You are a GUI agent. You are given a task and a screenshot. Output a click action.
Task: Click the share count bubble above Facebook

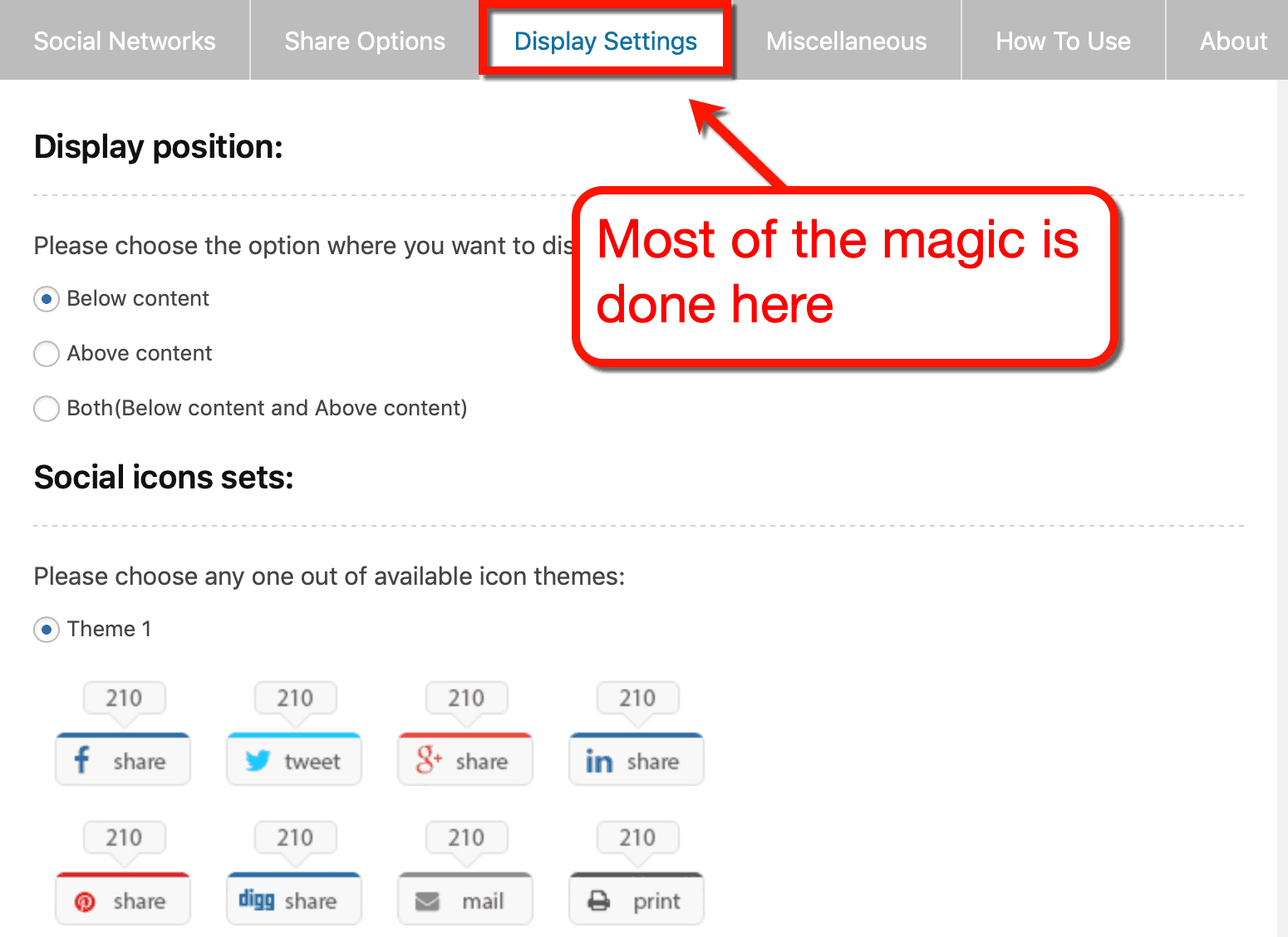pyautogui.click(x=123, y=698)
